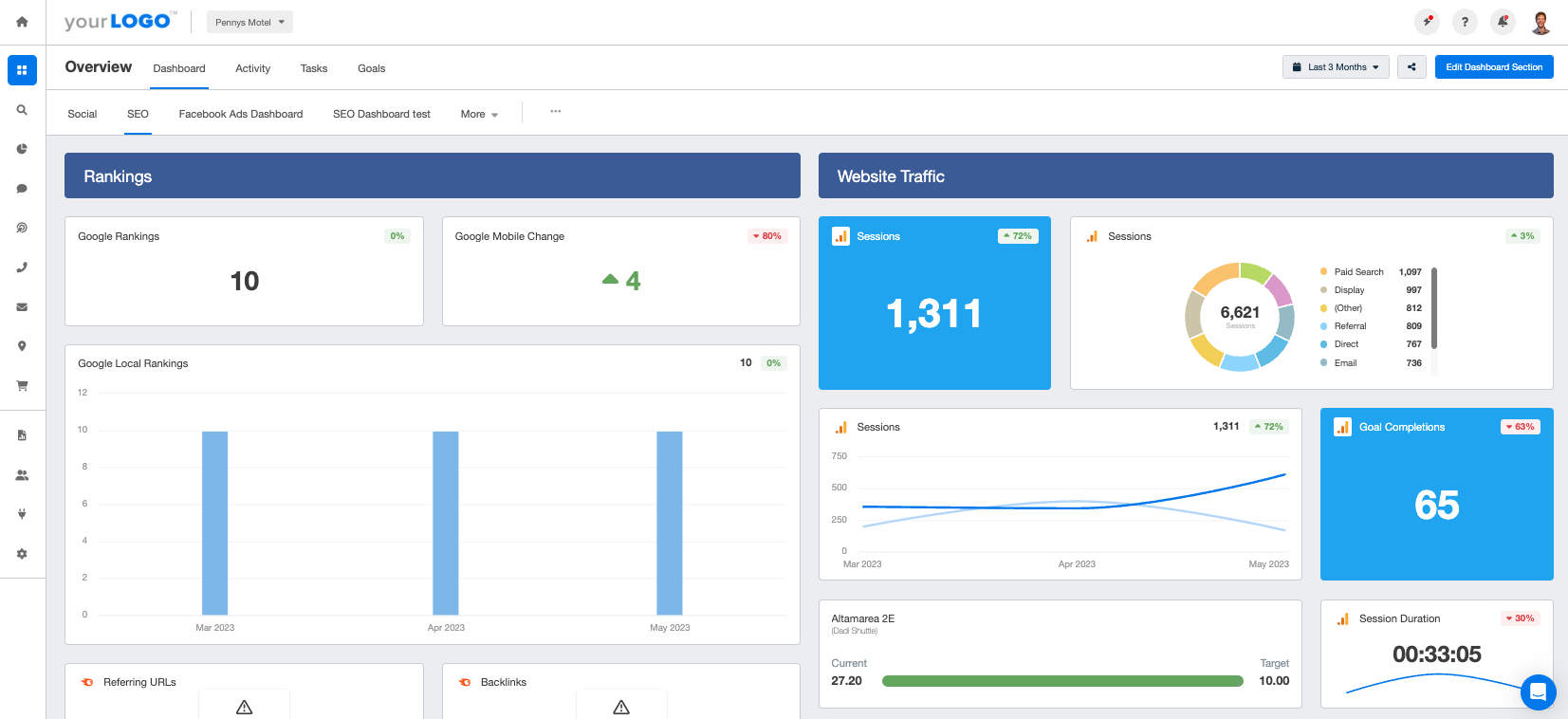Open the Last 3 Months date range dropdown

click(x=1336, y=67)
